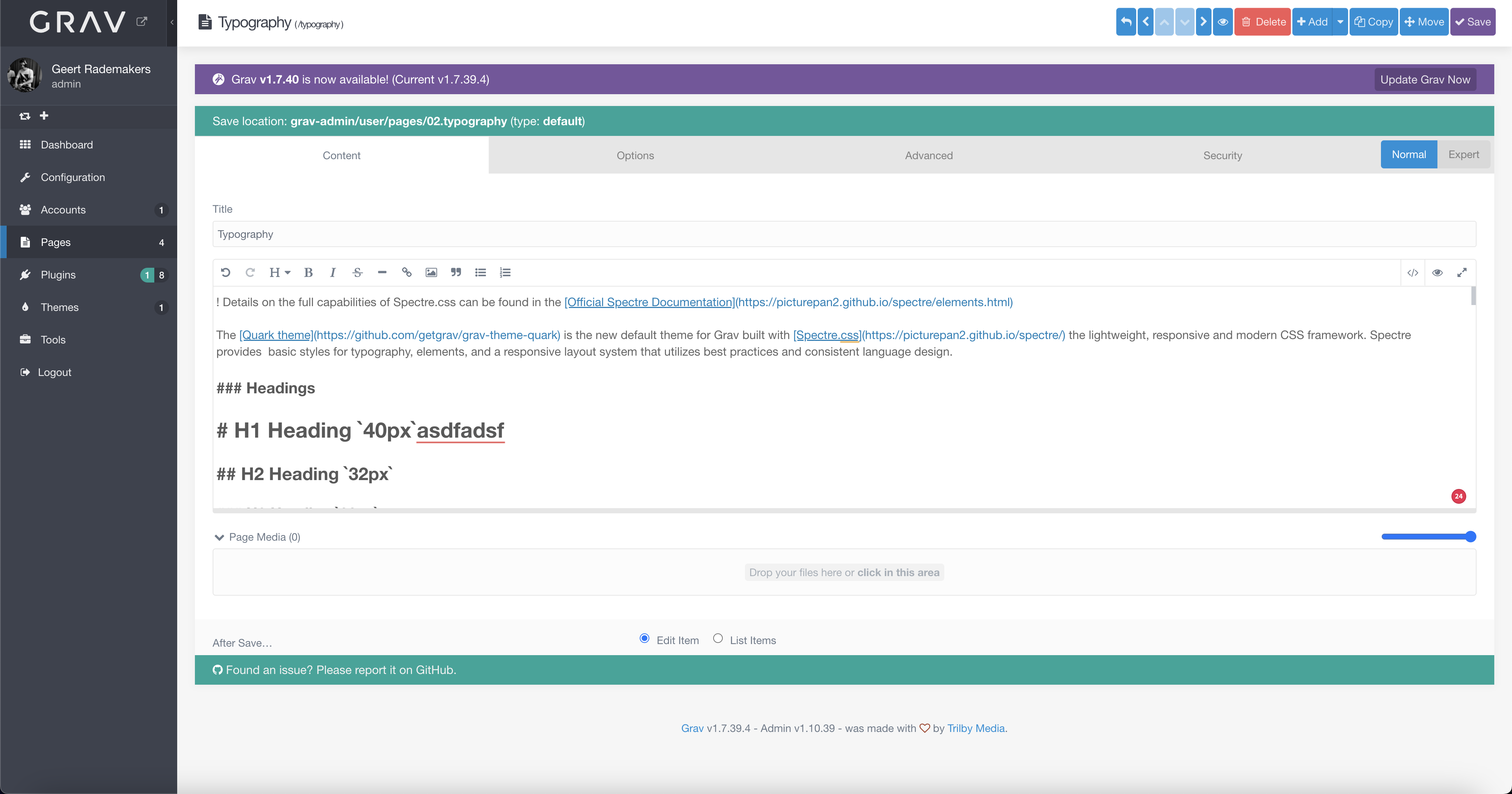The width and height of the screenshot is (1512, 794).
Task: Undo last change in editor
Action: click(226, 273)
